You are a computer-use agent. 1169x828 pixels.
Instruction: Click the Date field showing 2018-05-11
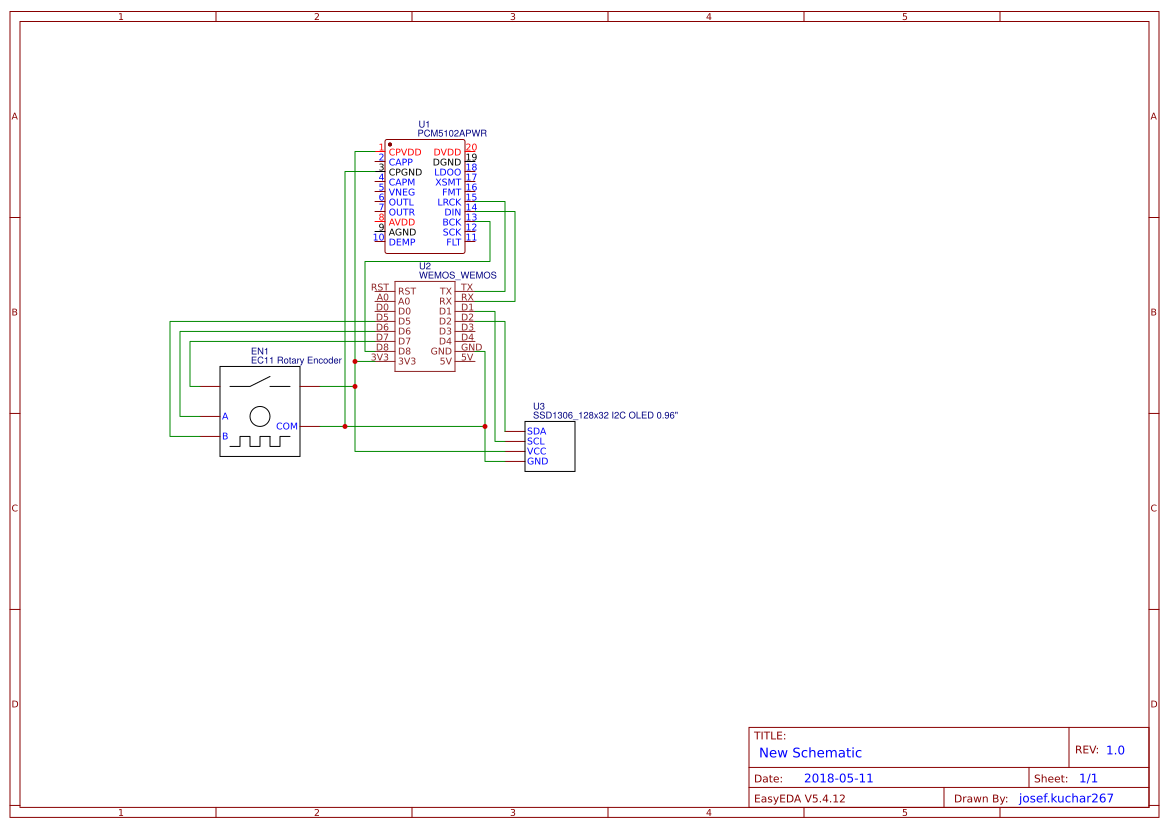pos(838,777)
